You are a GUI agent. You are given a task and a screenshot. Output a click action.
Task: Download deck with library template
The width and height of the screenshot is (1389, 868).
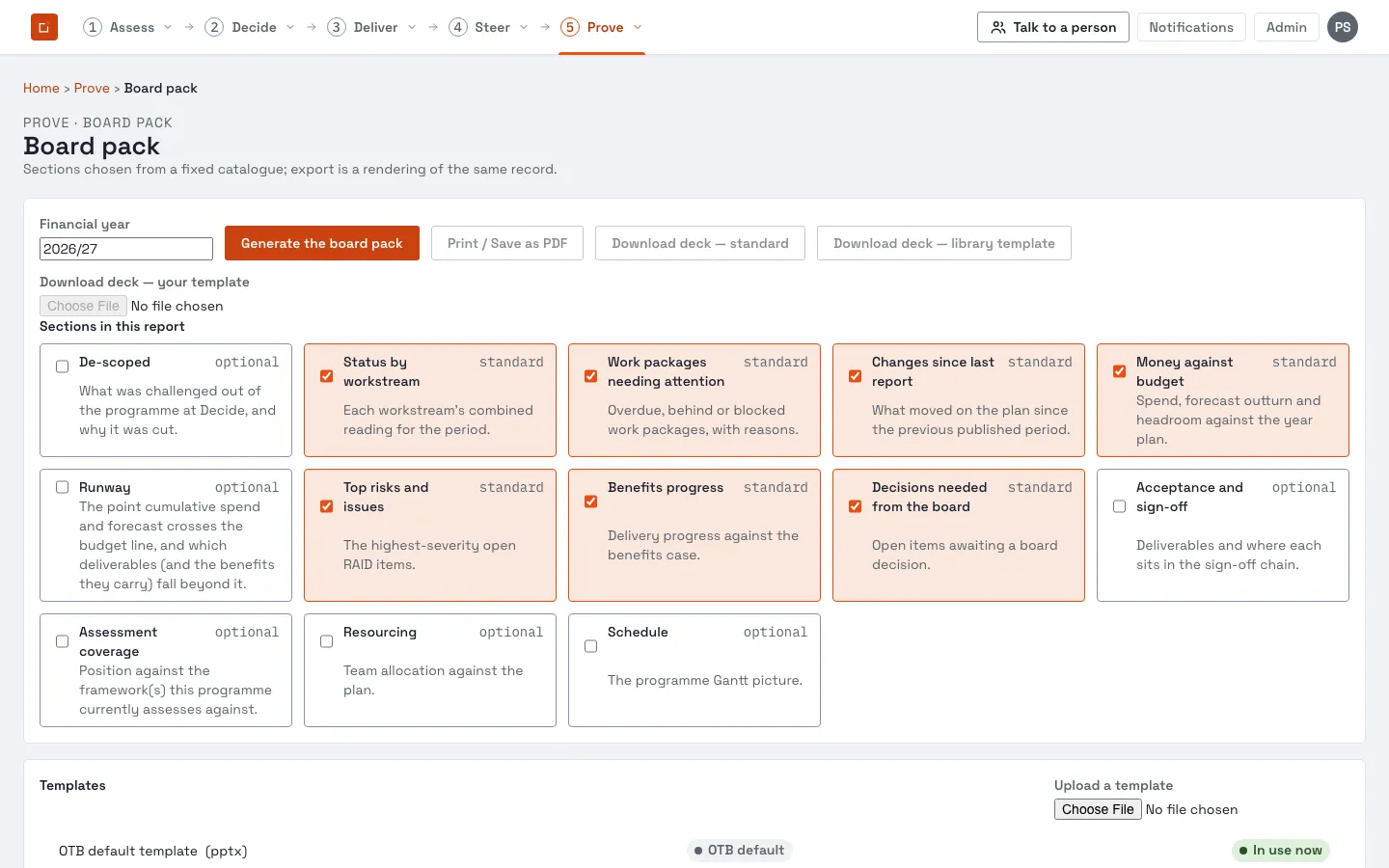(944, 243)
